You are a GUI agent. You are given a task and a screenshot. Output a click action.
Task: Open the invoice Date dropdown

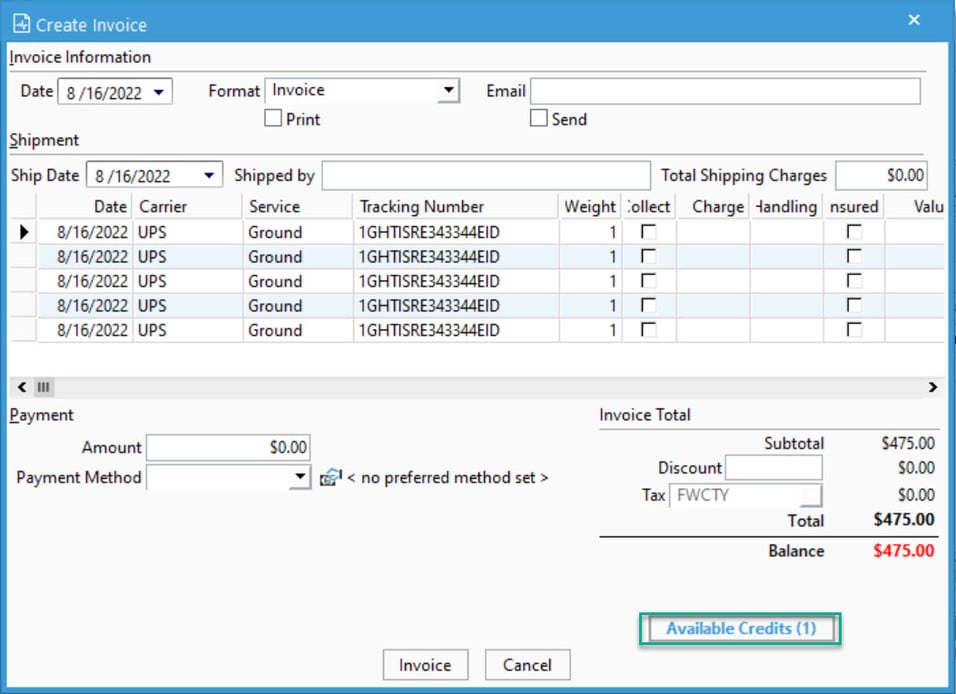pyautogui.click(x=158, y=90)
